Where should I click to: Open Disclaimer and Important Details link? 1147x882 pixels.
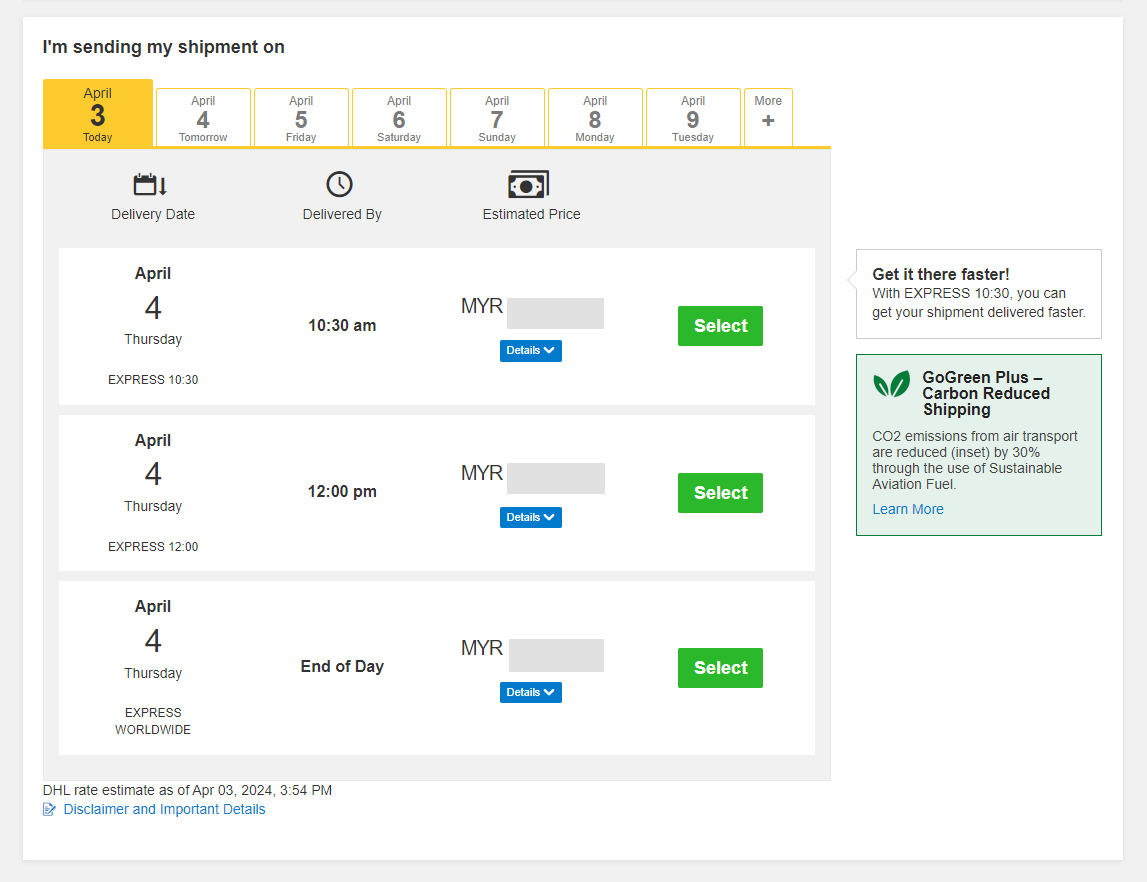pos(164,810)
